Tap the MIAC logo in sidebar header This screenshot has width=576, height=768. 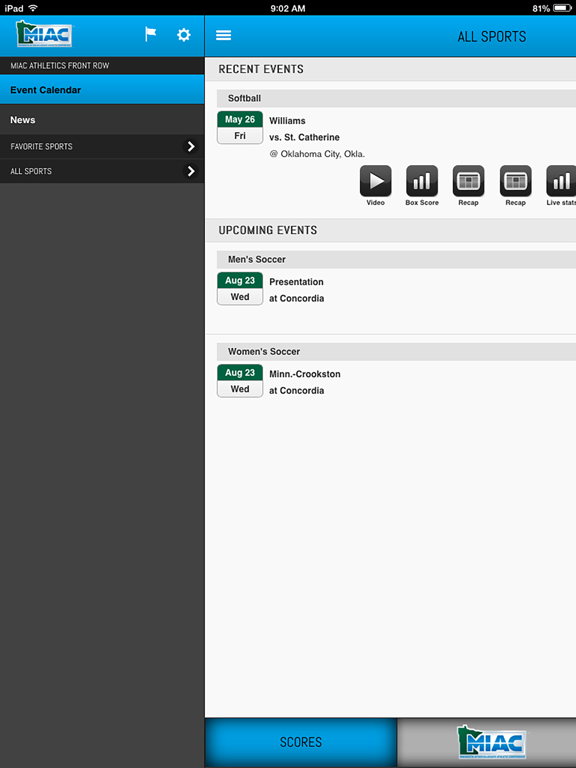[x=44, y=34]
